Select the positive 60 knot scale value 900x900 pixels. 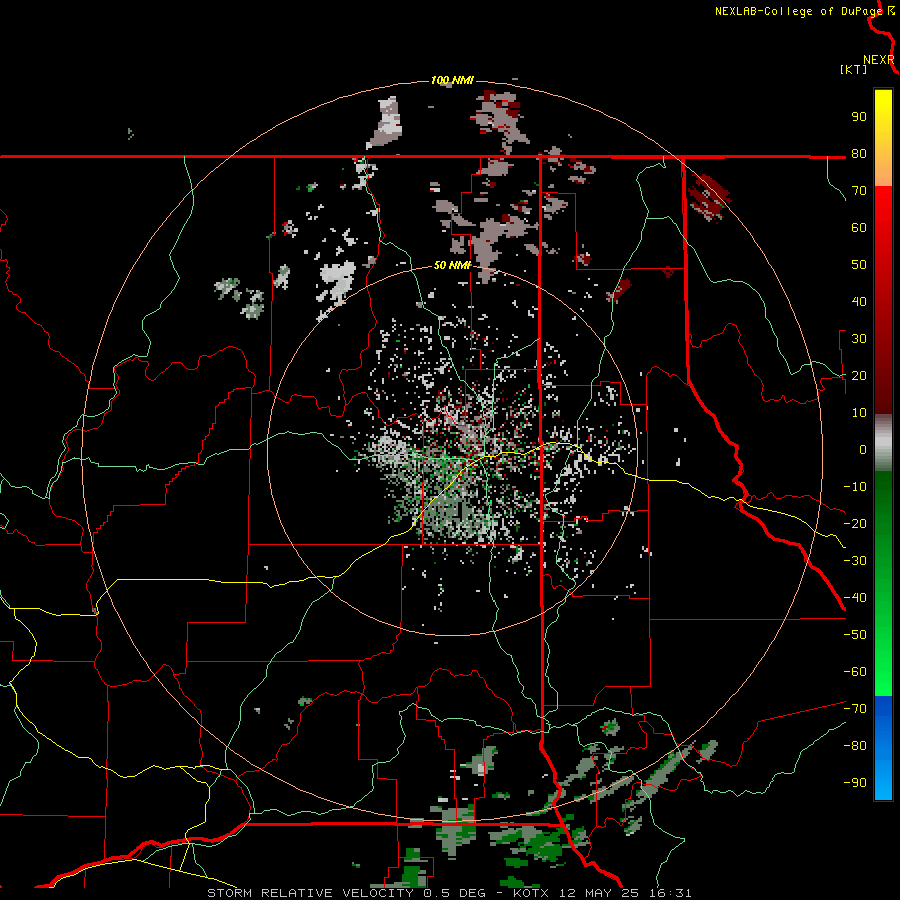tap(859, 228)
